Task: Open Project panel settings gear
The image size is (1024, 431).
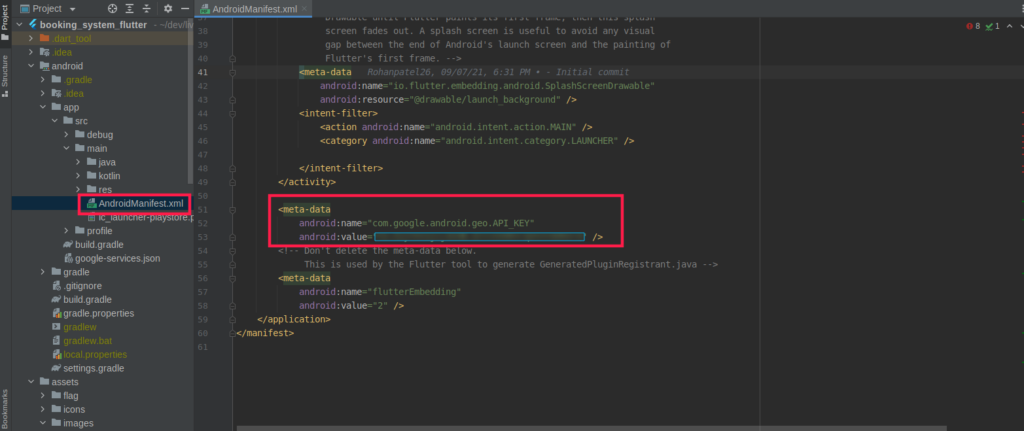Action: [168, 8]
